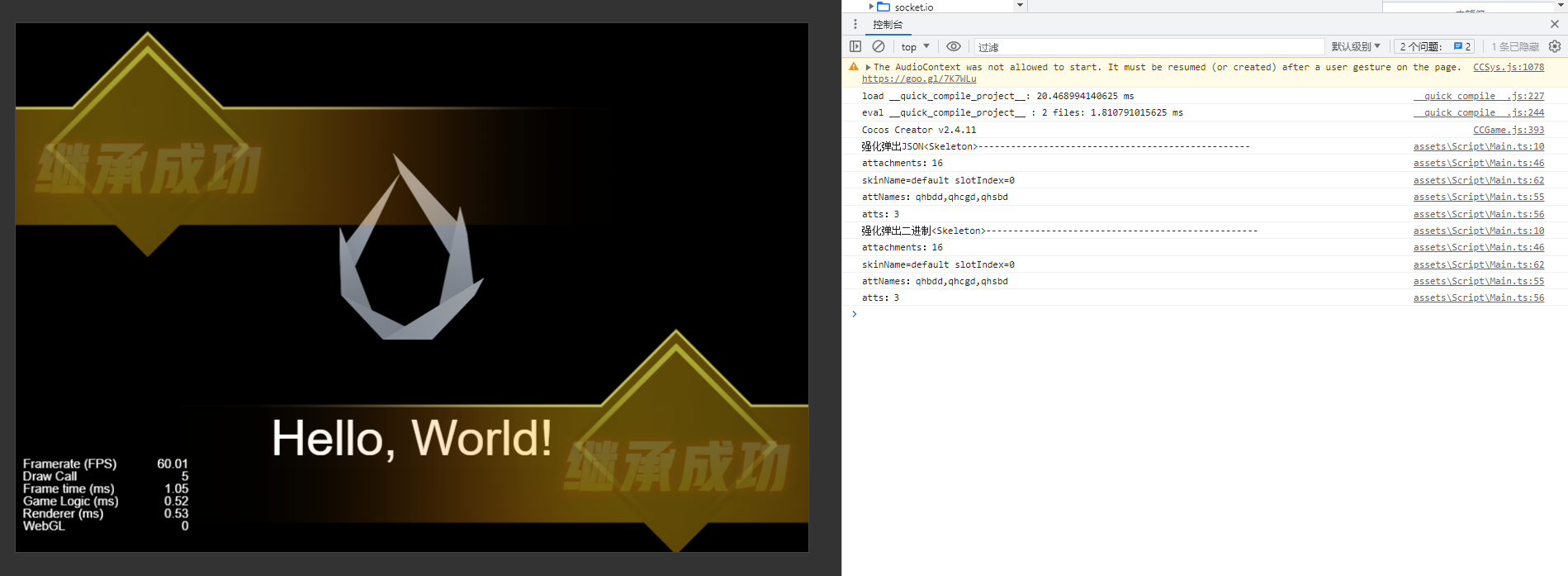Close the console drawer
Image resolution: width=1568 pixels, height=576 pixels.
pos(1555,24)
